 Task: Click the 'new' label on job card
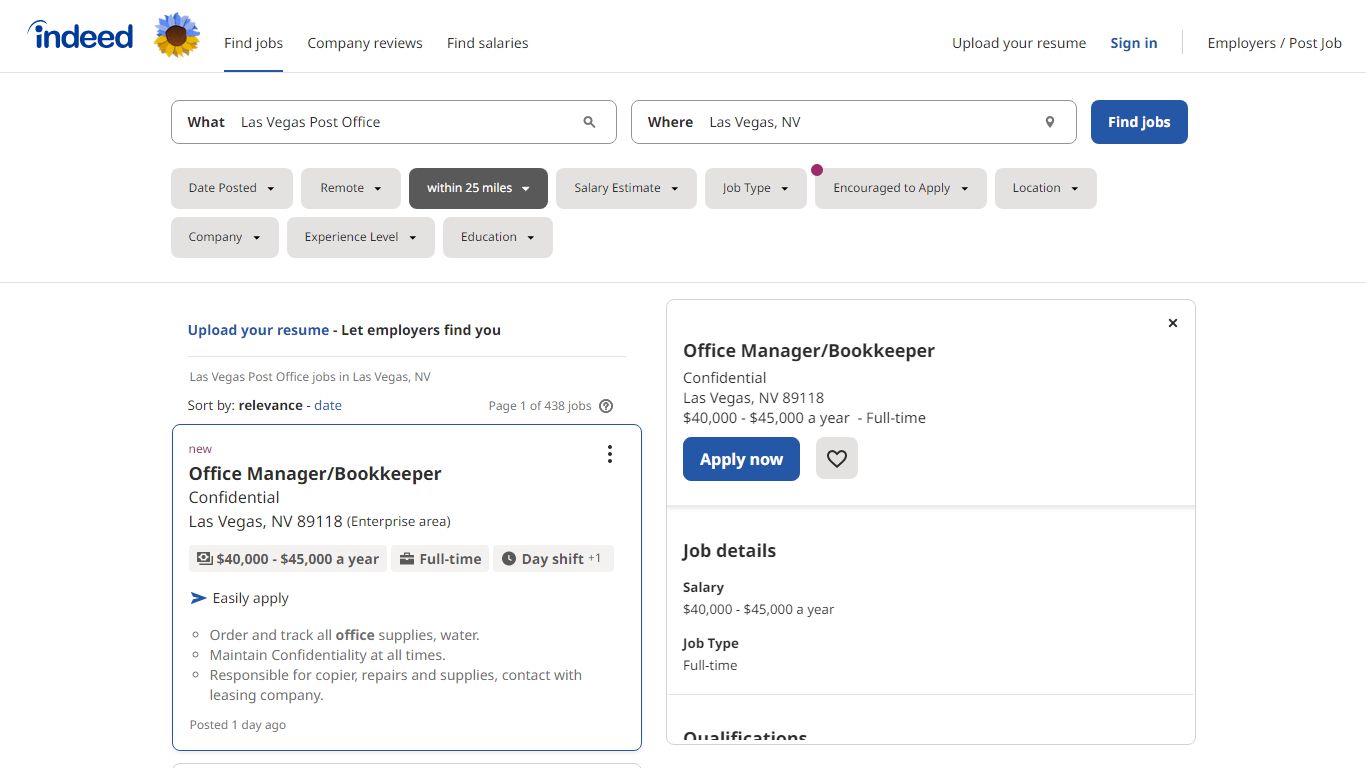pos(200,449)
